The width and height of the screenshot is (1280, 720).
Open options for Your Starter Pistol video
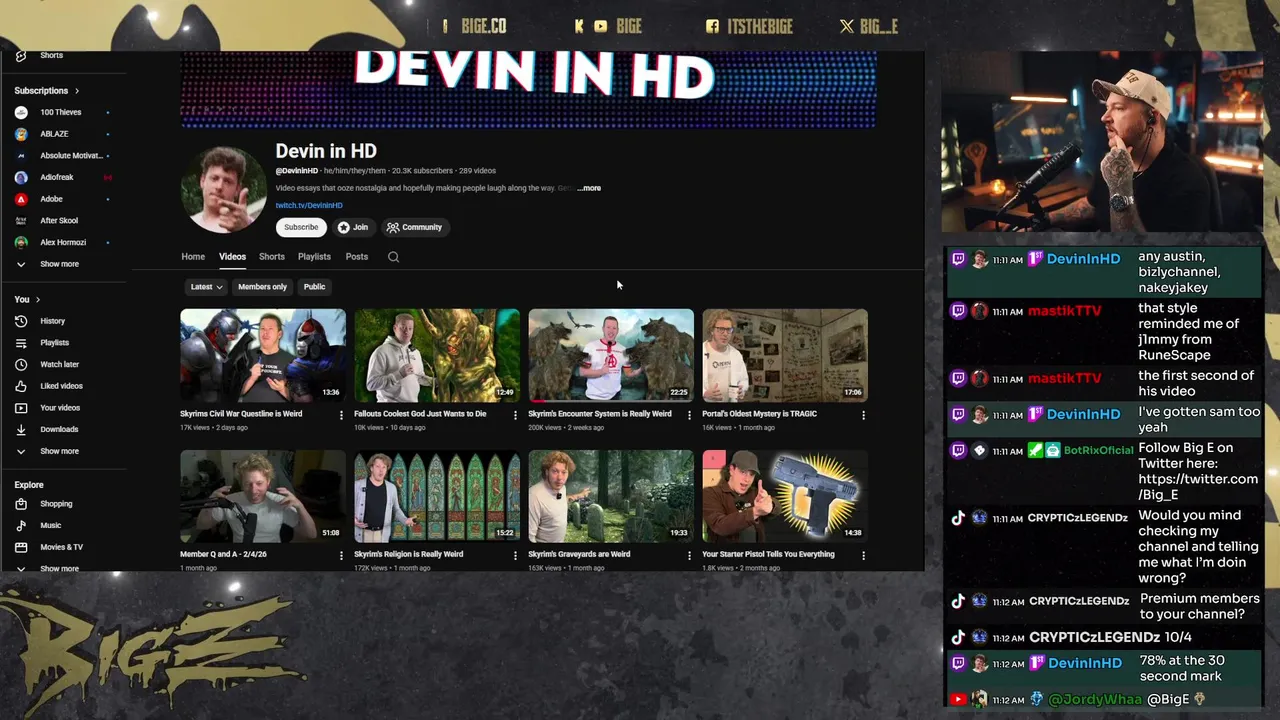[863, 555]
